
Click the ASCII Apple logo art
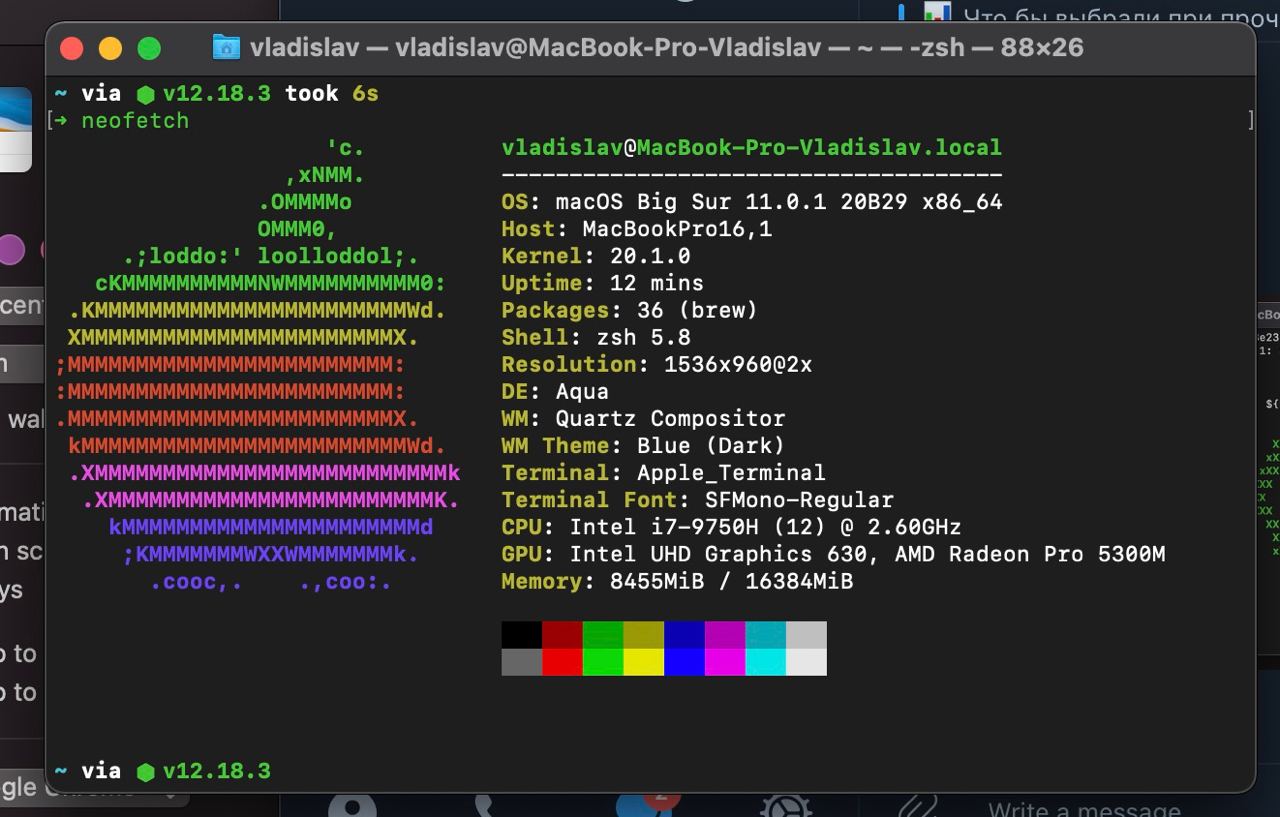pyautogui.click(x=257, y=365)
